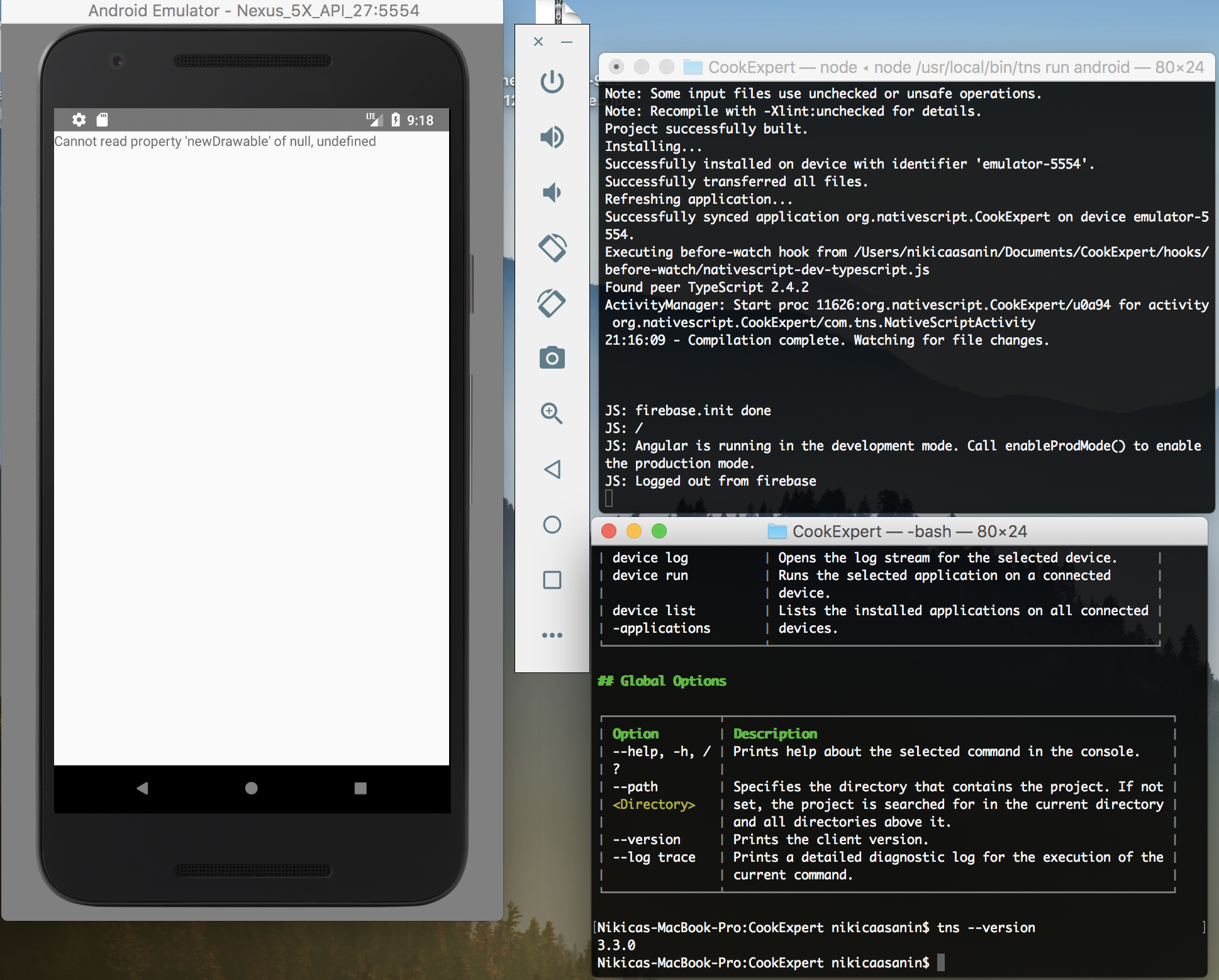Open extended controls via the ellipsis
The height and width of the screenshot is (980, 1219).
tap(552, 635)
